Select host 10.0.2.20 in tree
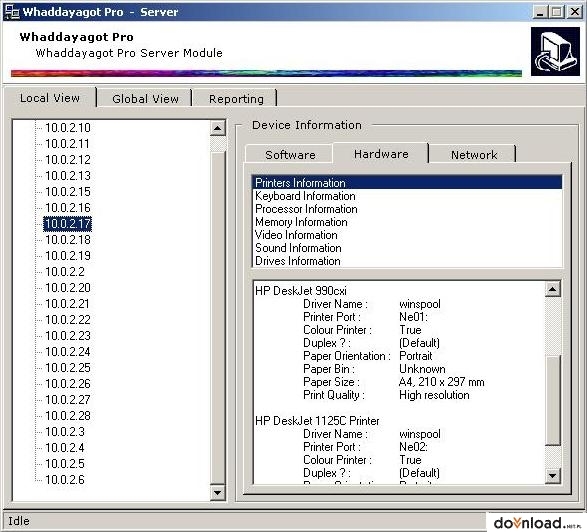The image size is (587, 532). [68, 288]
